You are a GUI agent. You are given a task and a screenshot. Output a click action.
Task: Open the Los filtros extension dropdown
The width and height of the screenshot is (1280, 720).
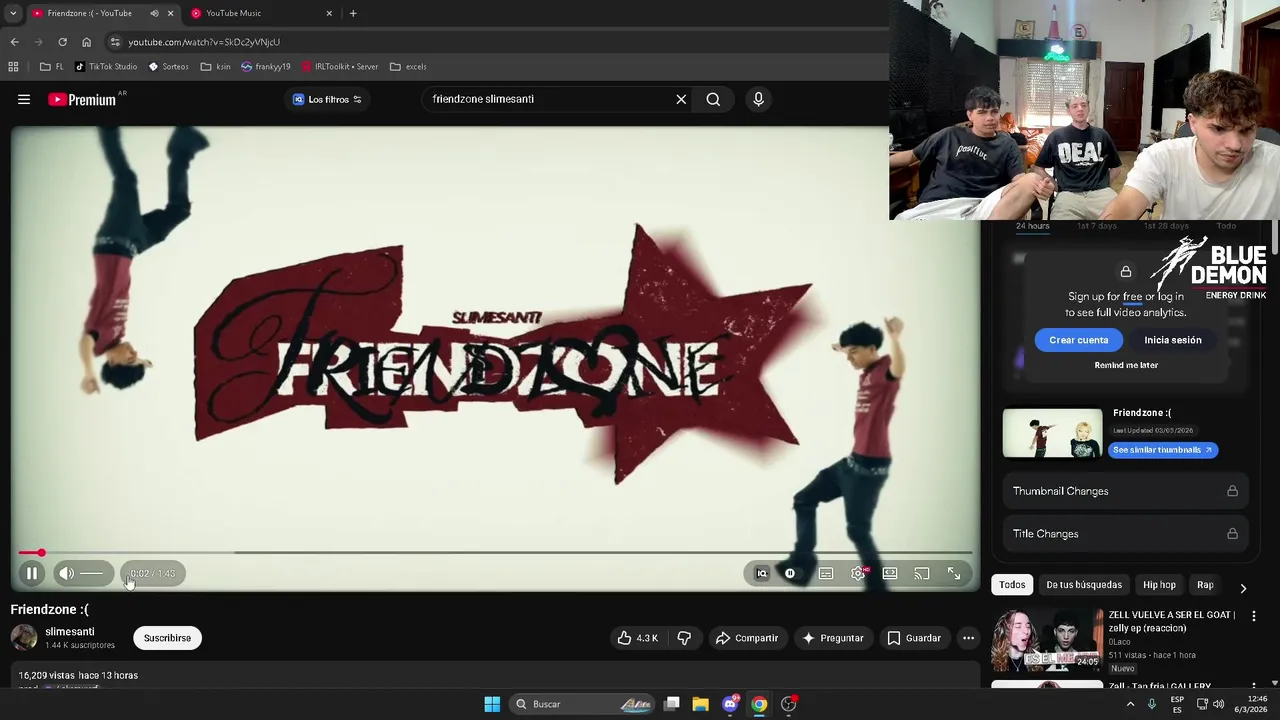pos(327,99)
